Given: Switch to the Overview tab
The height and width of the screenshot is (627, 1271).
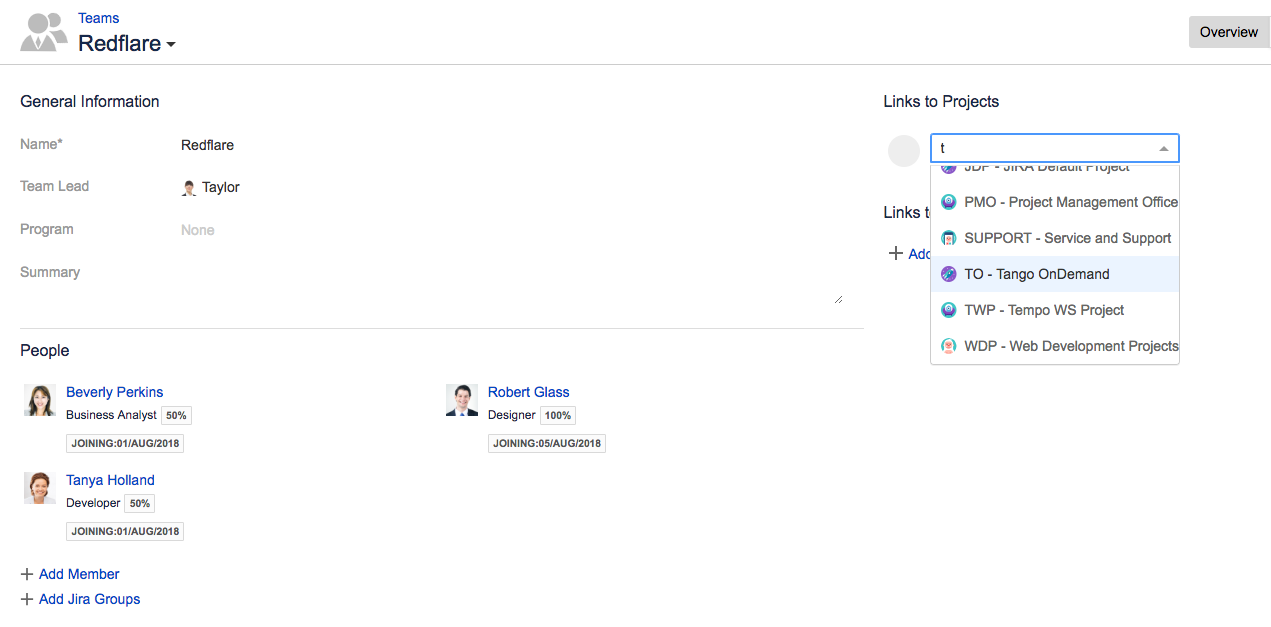Looking at the screenshot, I should coord(1228,32).
